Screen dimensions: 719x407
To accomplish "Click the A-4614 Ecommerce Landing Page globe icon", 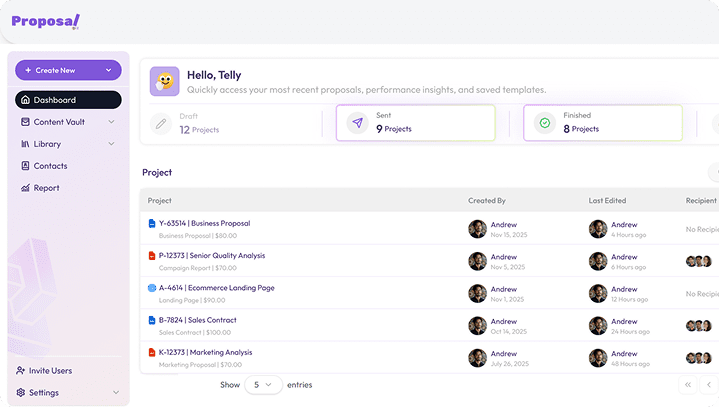I will point(152,288).
